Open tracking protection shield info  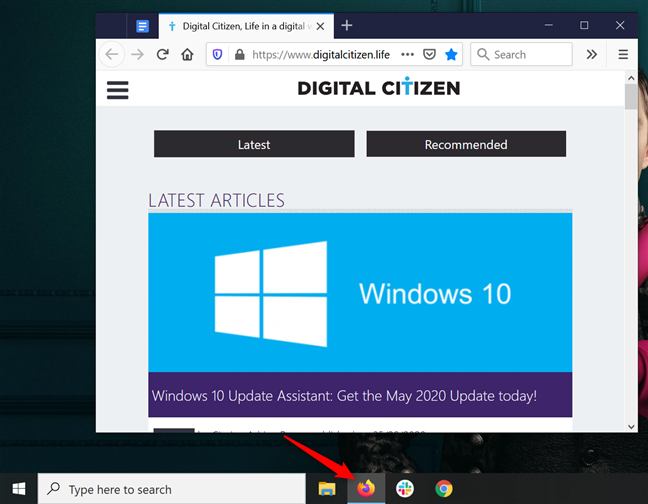[x=217, y=54]
